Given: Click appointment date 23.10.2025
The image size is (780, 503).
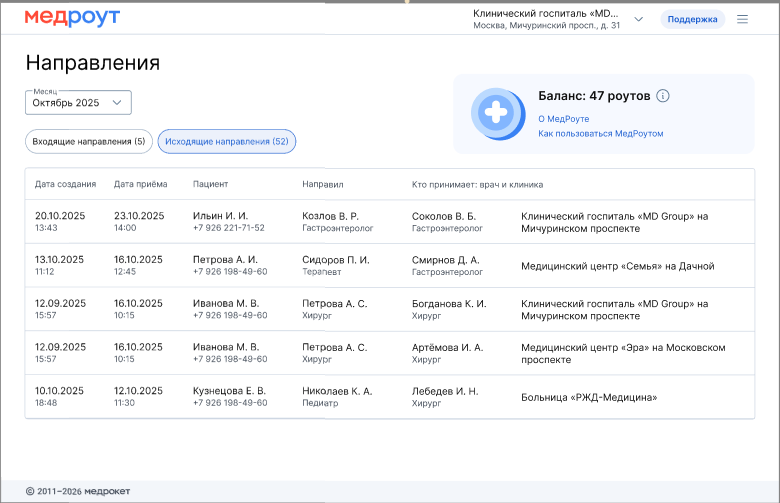Looking at the screenshot, I should (139, 216).
